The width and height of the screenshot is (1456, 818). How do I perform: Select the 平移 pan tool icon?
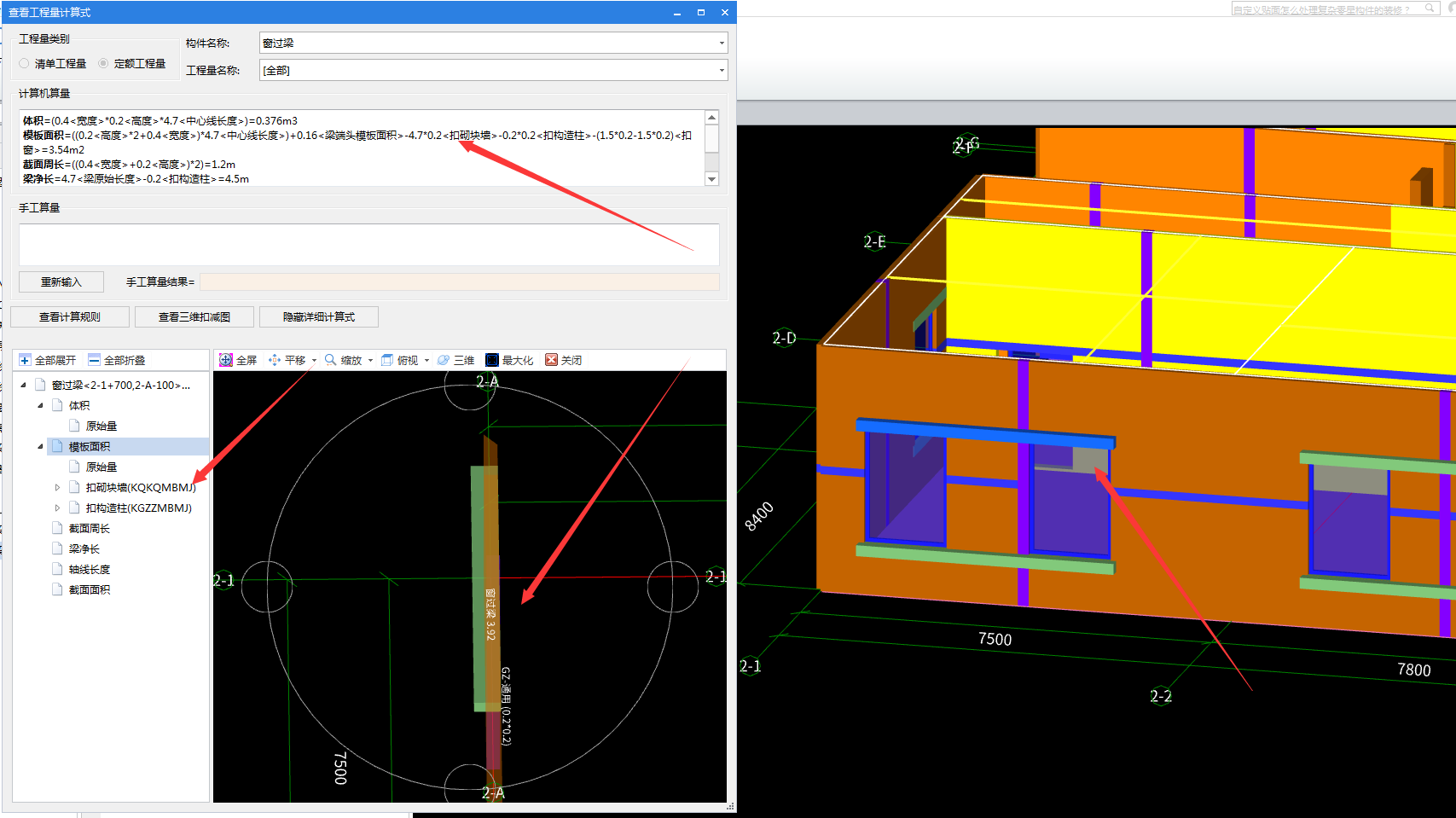click(275, 360)
